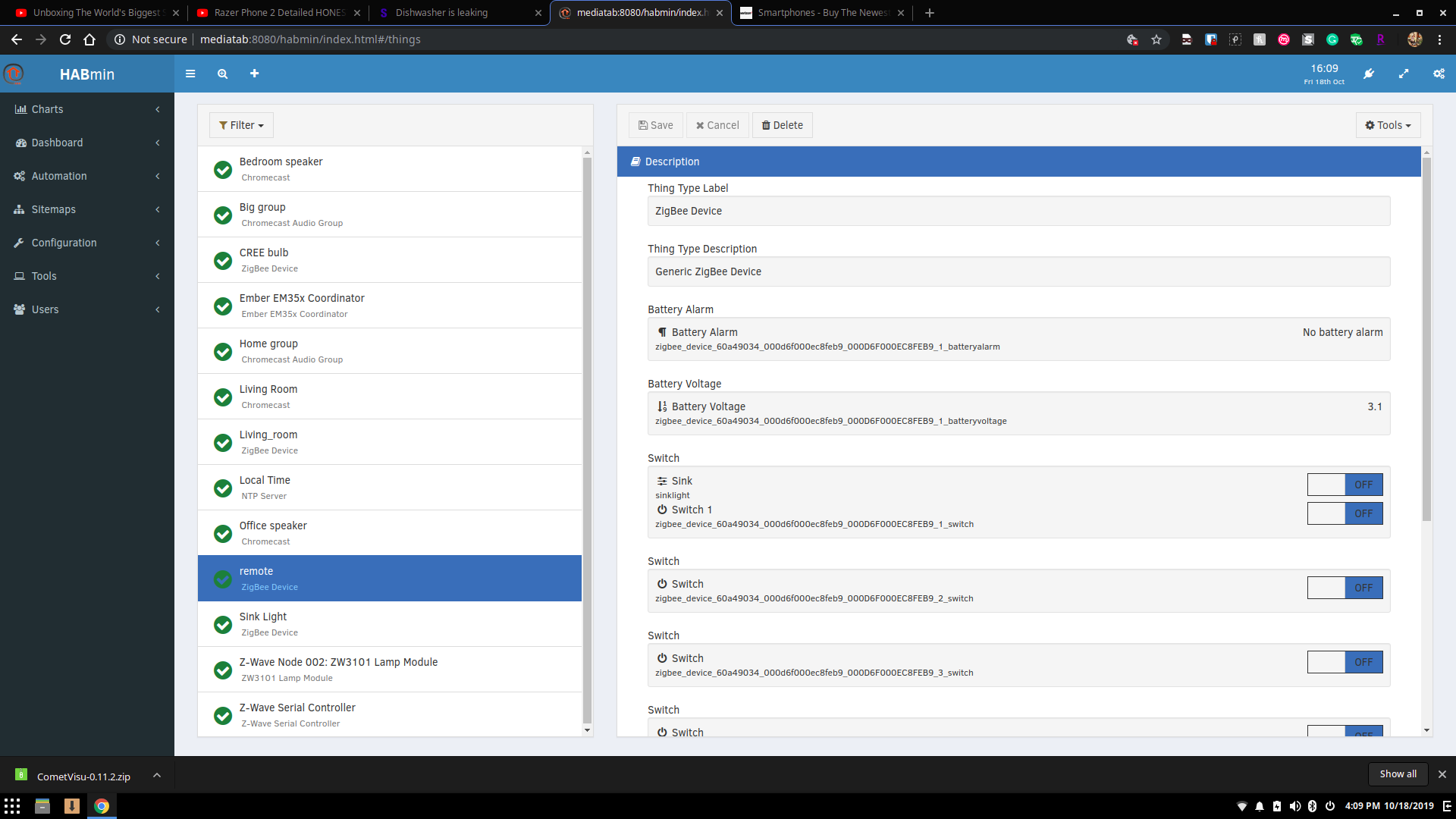Open the Chrome profile avatar
The image size is (1456, 819).
coord(1414,39)
